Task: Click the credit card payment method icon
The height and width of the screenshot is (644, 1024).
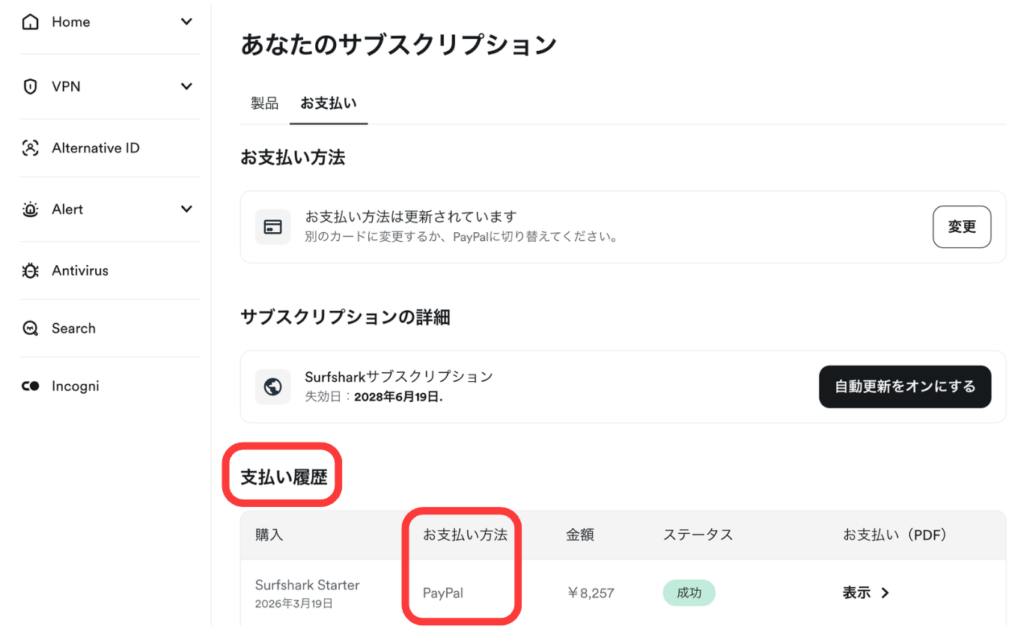Action: (x=272, y=227)
